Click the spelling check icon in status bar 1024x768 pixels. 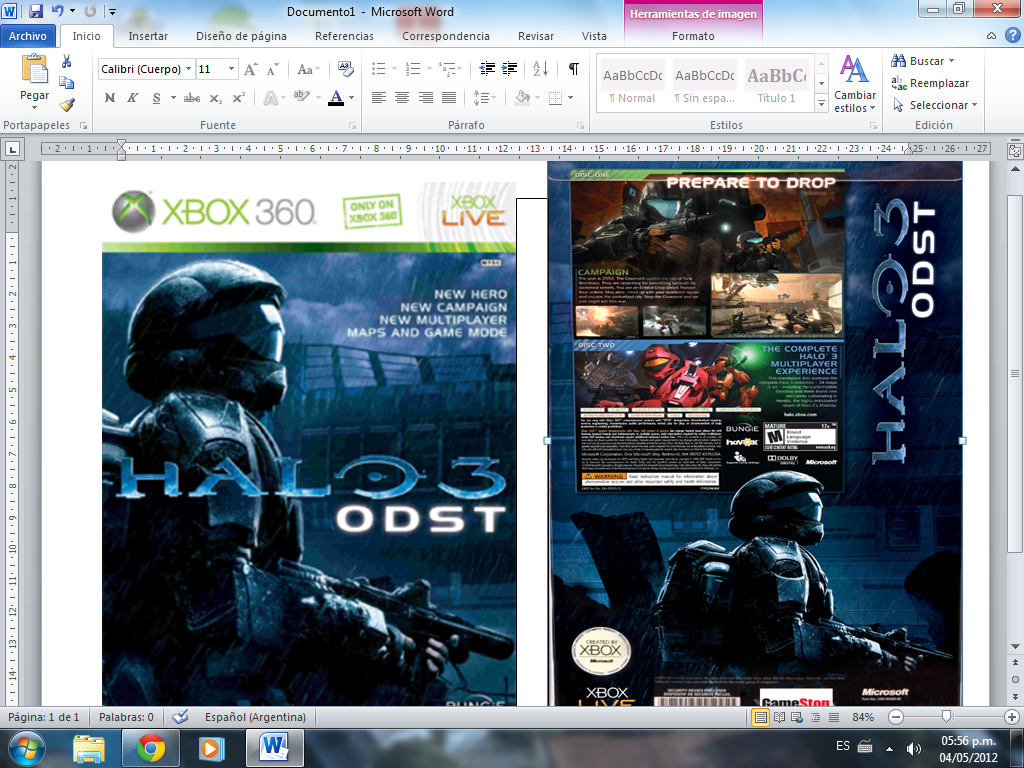point(180,717)
